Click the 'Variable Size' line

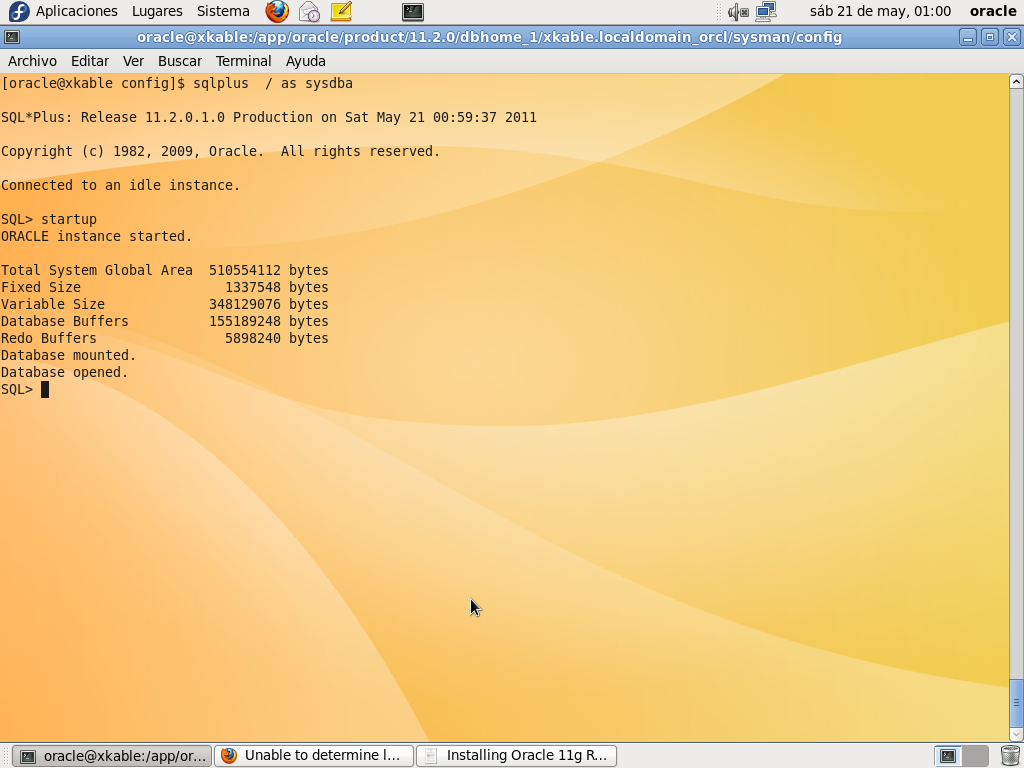tap(165, 304)
